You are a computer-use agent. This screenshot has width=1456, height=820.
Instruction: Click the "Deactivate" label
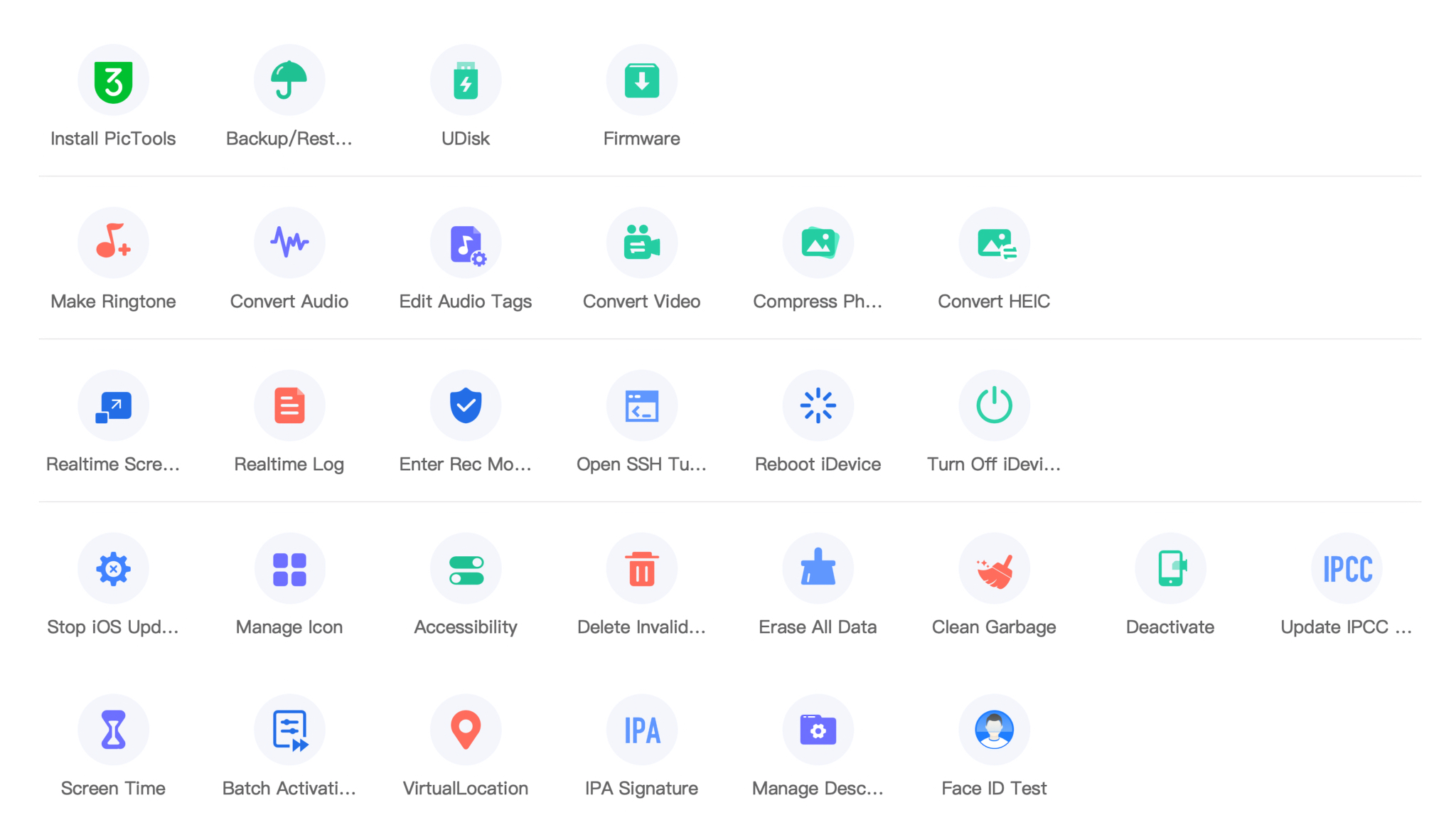[1170, 627]
